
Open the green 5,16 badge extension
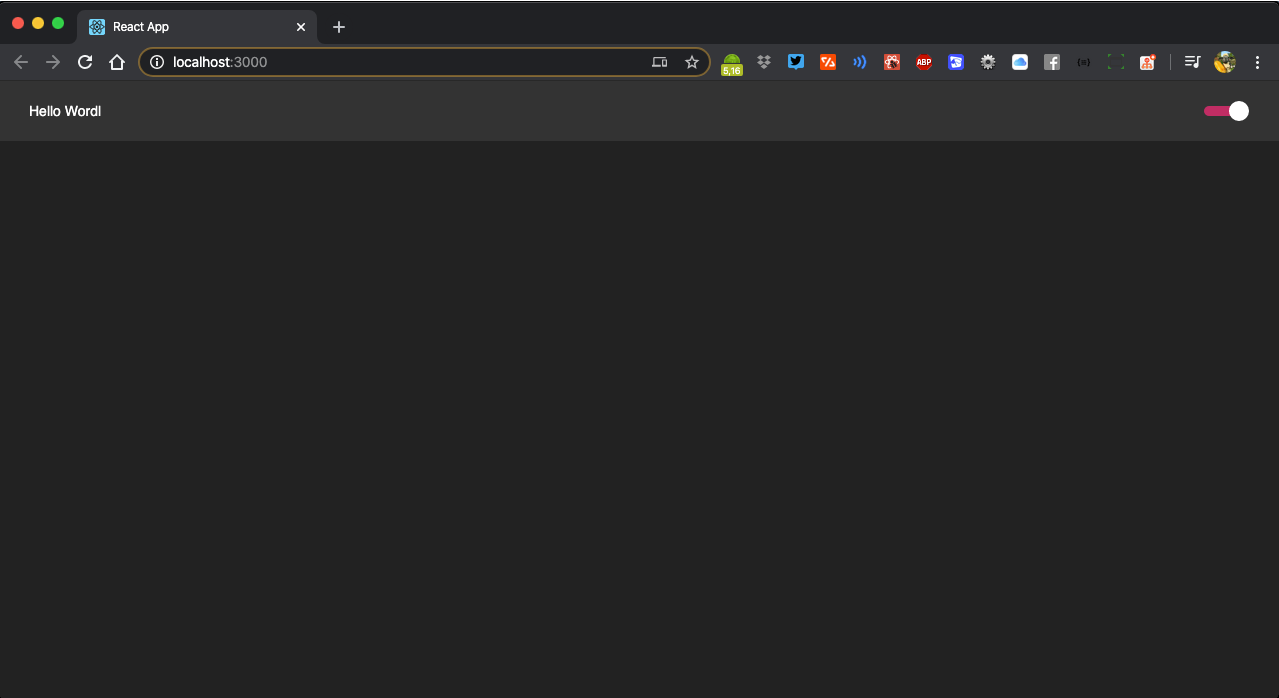click(732, 64)
